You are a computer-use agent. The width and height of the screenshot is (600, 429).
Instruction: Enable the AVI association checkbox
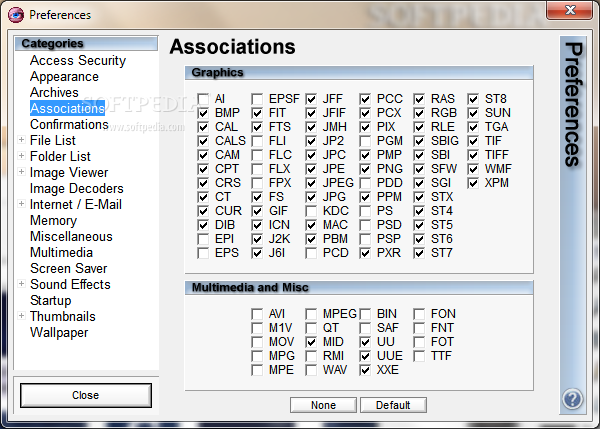(257, 314)
